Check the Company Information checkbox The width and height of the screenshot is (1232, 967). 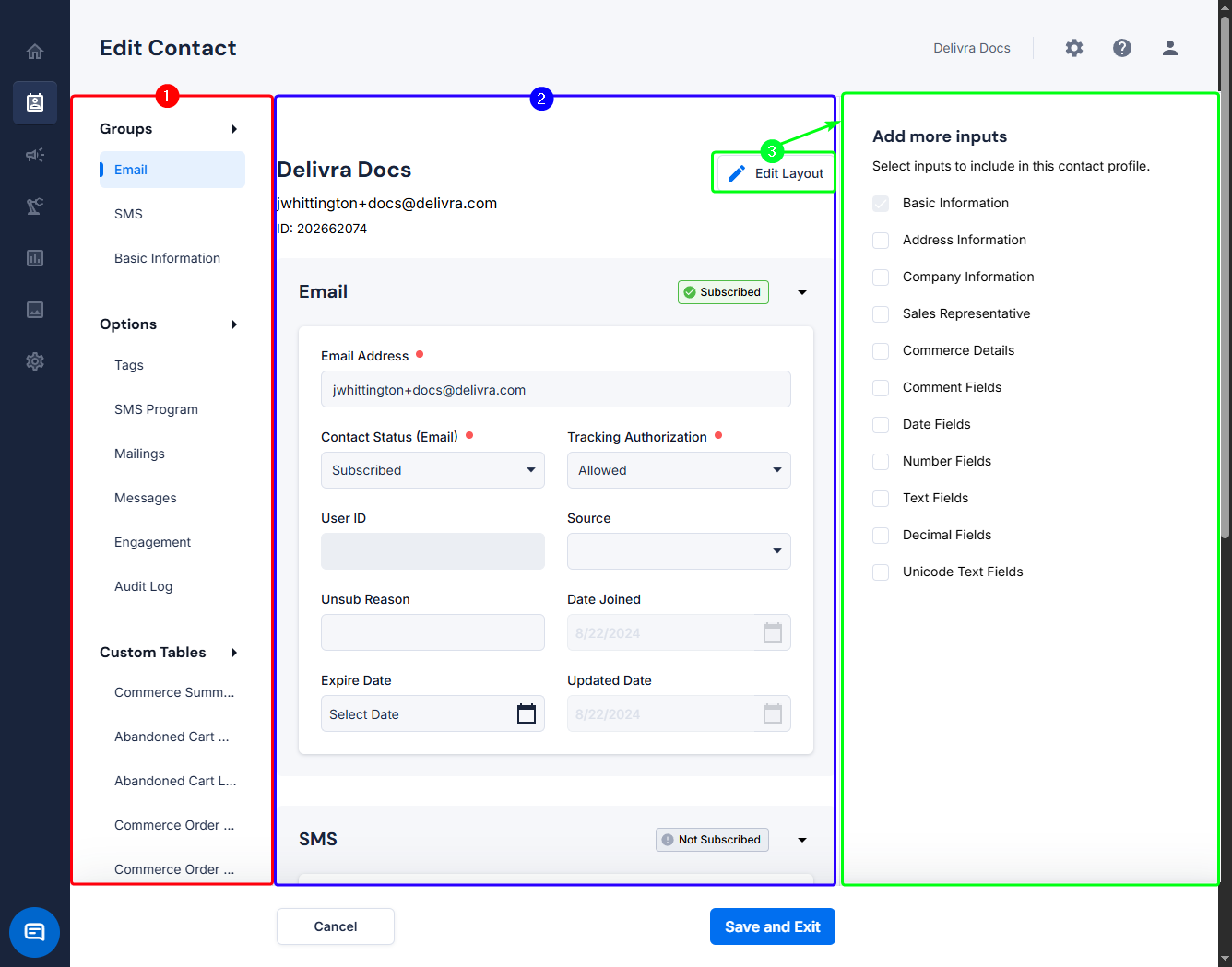881,277
